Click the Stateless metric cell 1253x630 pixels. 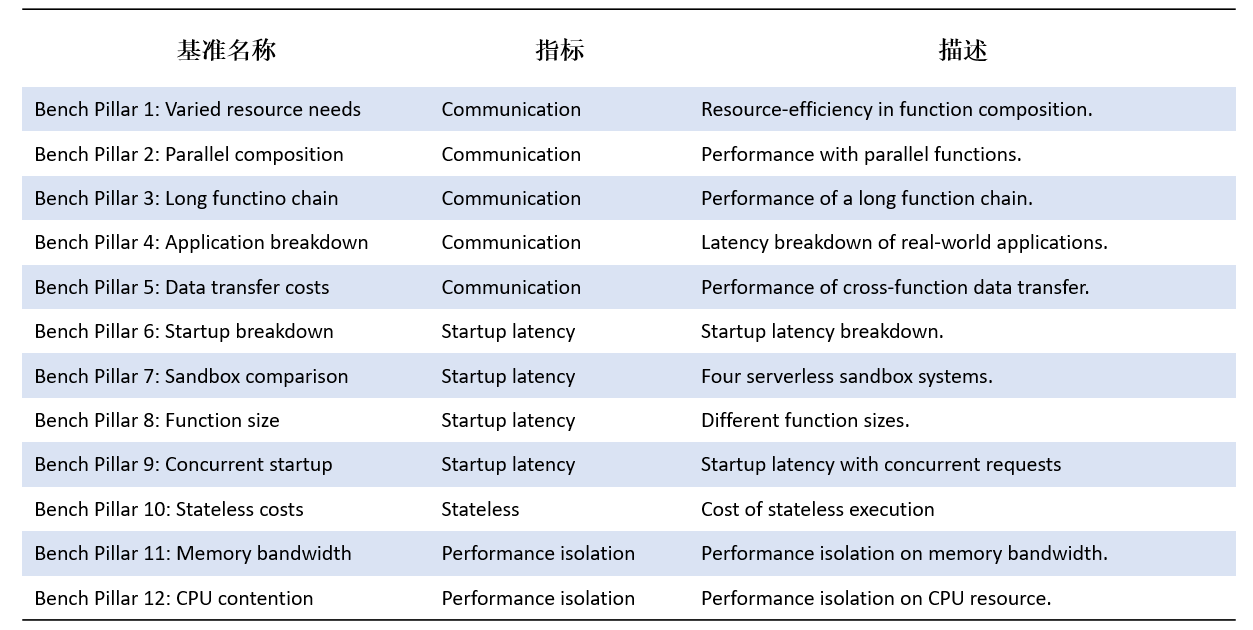pos(480,510)
